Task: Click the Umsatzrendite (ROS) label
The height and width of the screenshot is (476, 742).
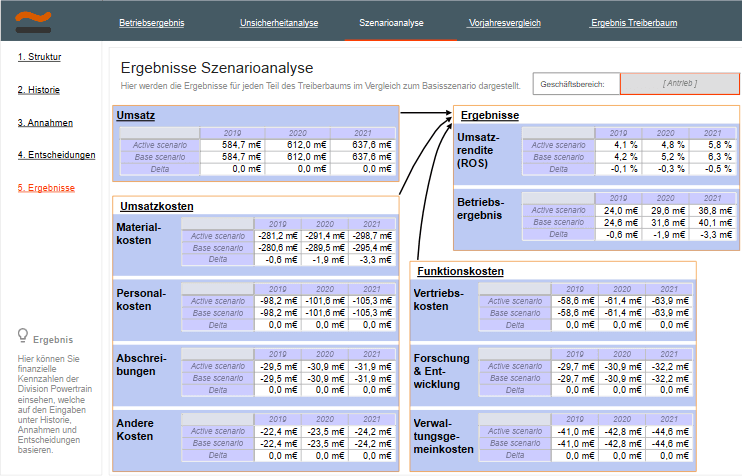Action: [478, 150]
